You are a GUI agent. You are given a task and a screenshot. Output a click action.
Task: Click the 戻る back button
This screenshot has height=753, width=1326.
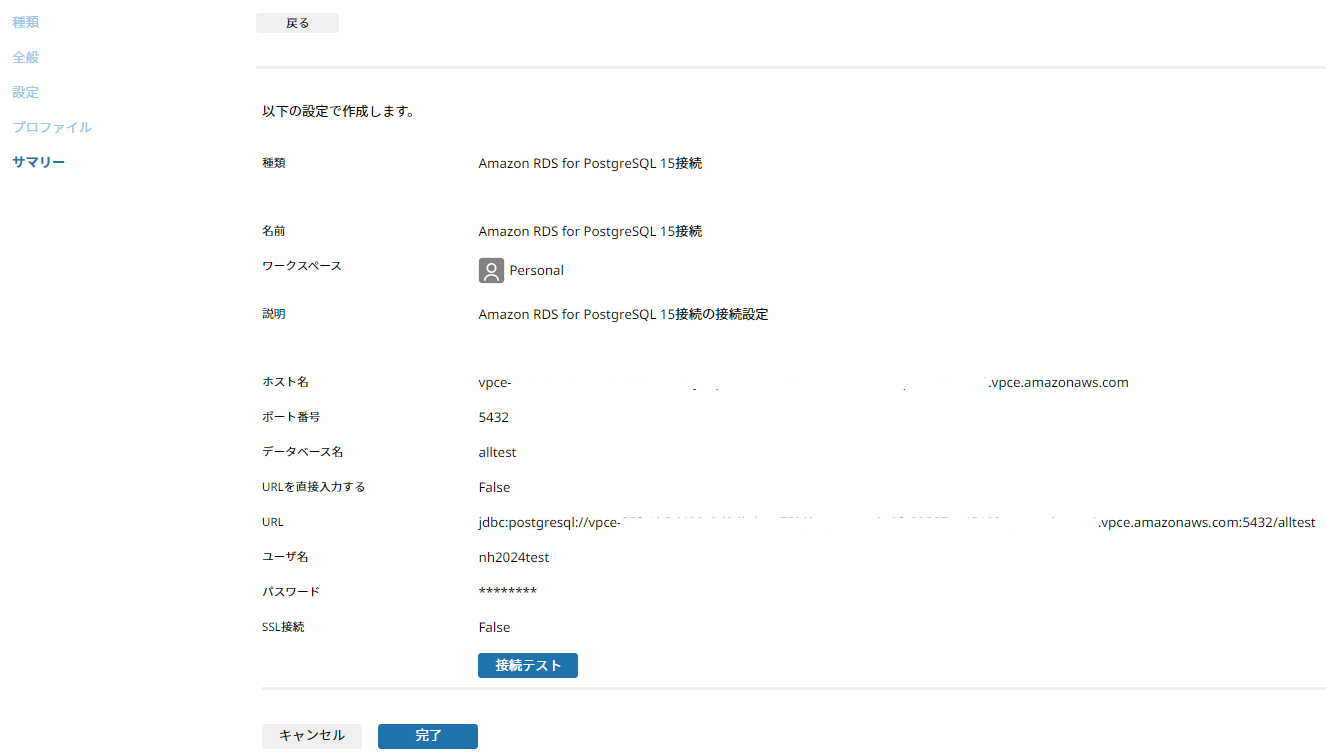point(297,23)
